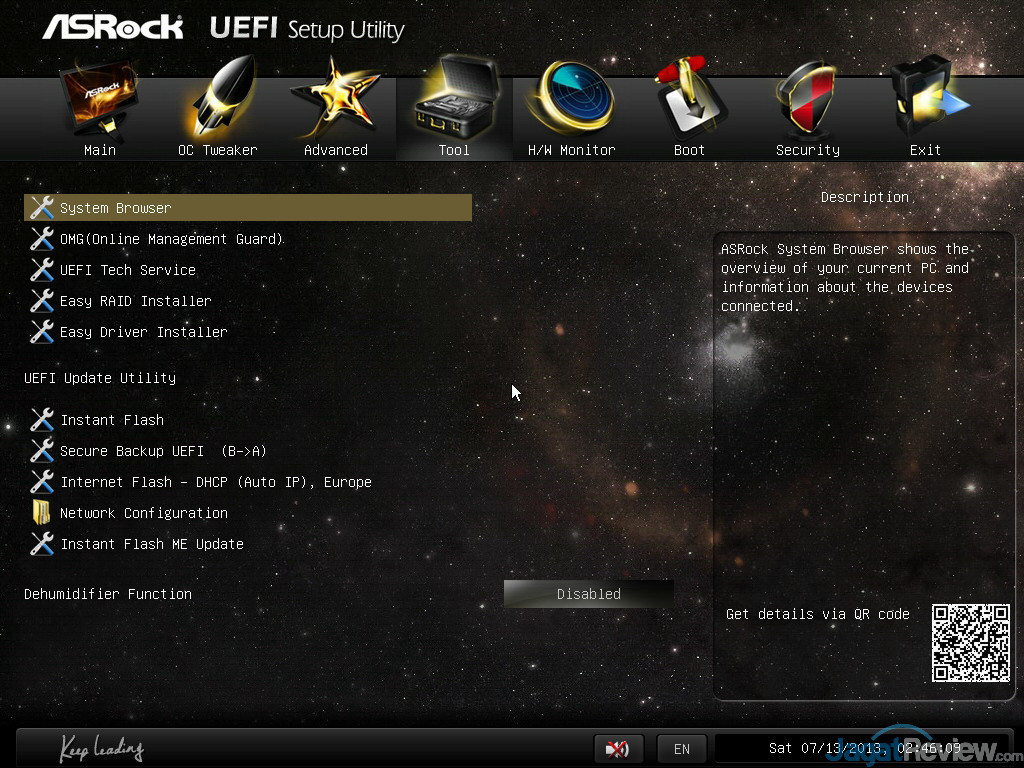
Task: Open System Browser
Action: point(248,208)
